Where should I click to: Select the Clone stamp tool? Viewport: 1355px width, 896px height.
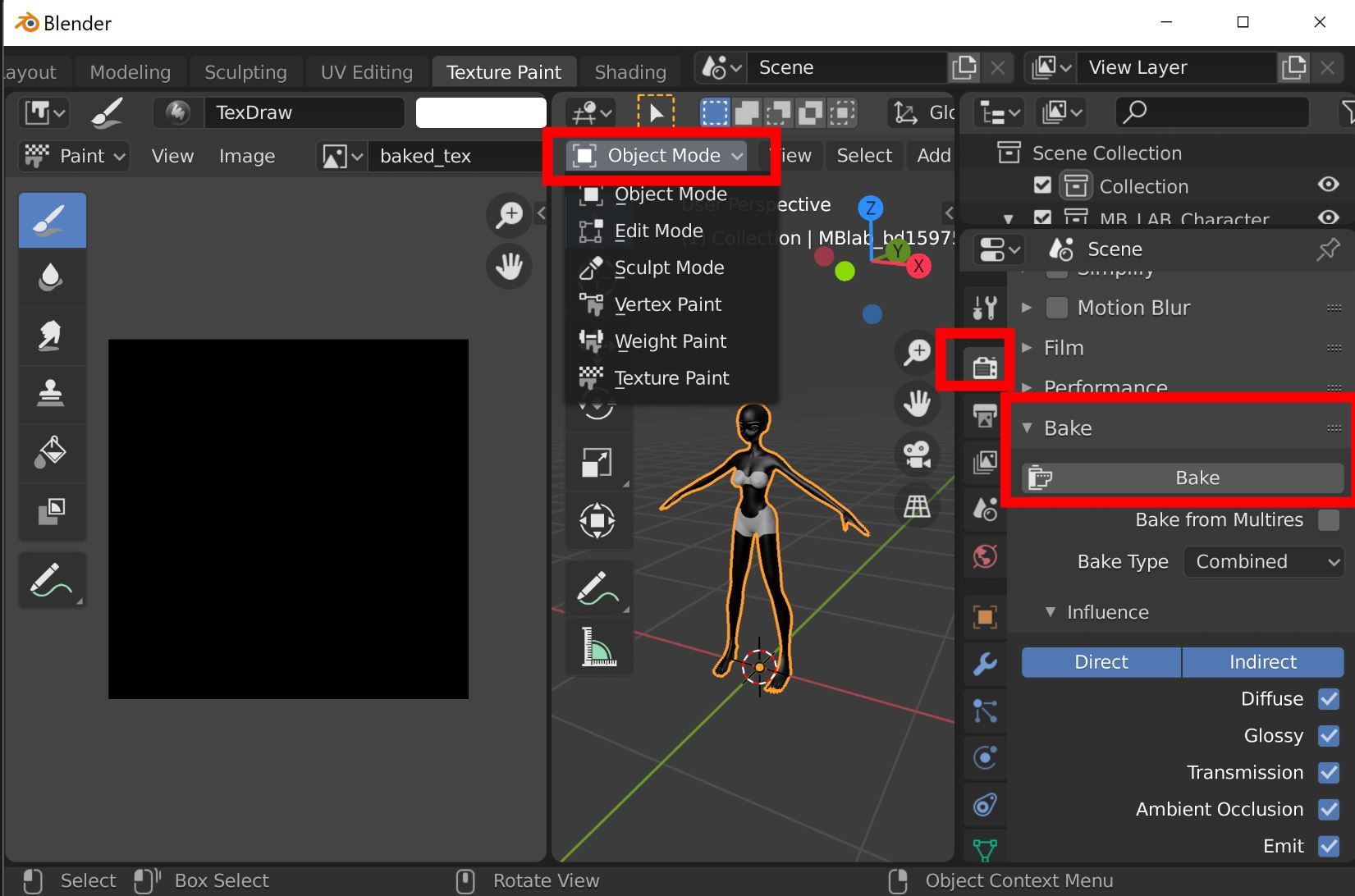tap(52, 394)
